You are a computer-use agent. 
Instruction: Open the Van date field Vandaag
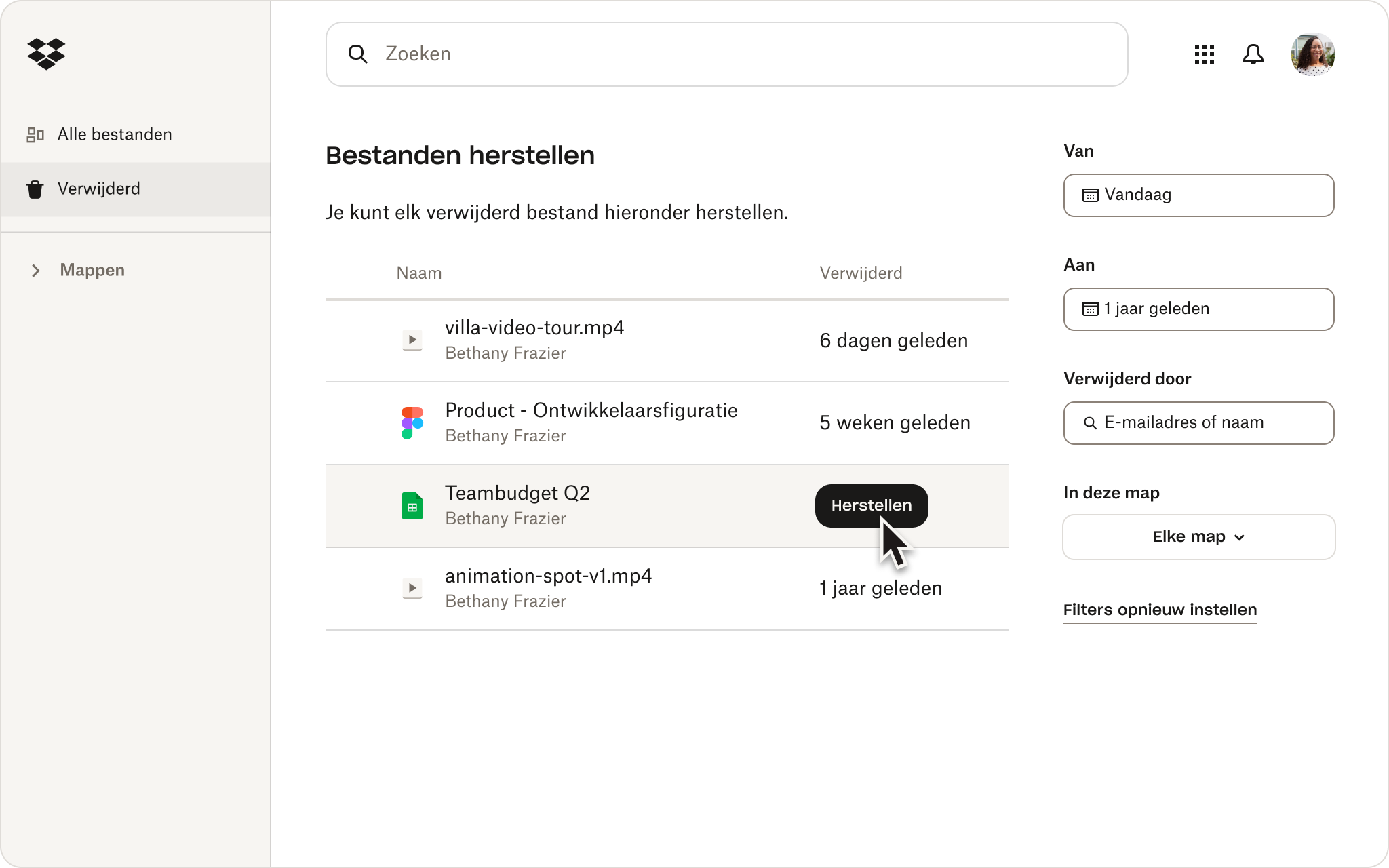(1198, 195)
